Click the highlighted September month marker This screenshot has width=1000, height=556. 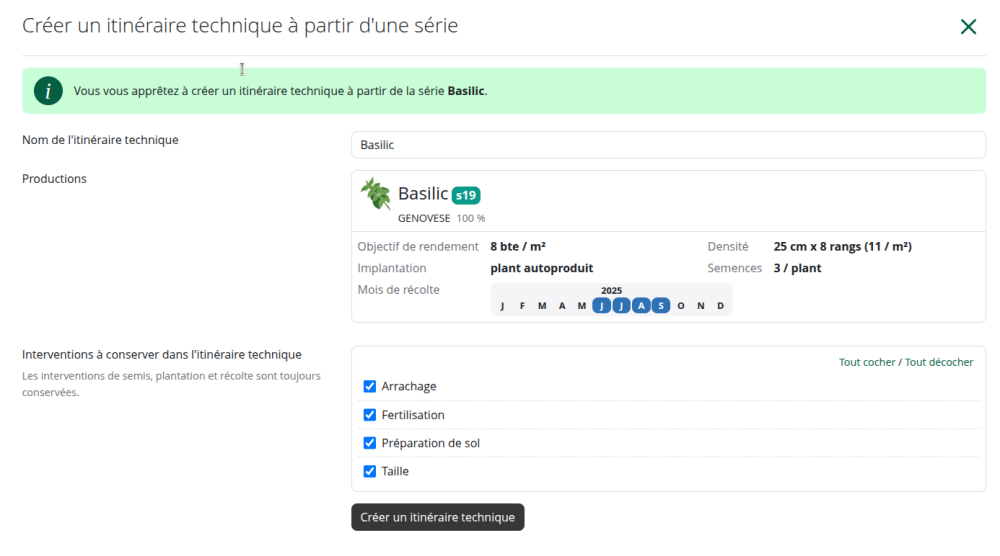point(661,306)
